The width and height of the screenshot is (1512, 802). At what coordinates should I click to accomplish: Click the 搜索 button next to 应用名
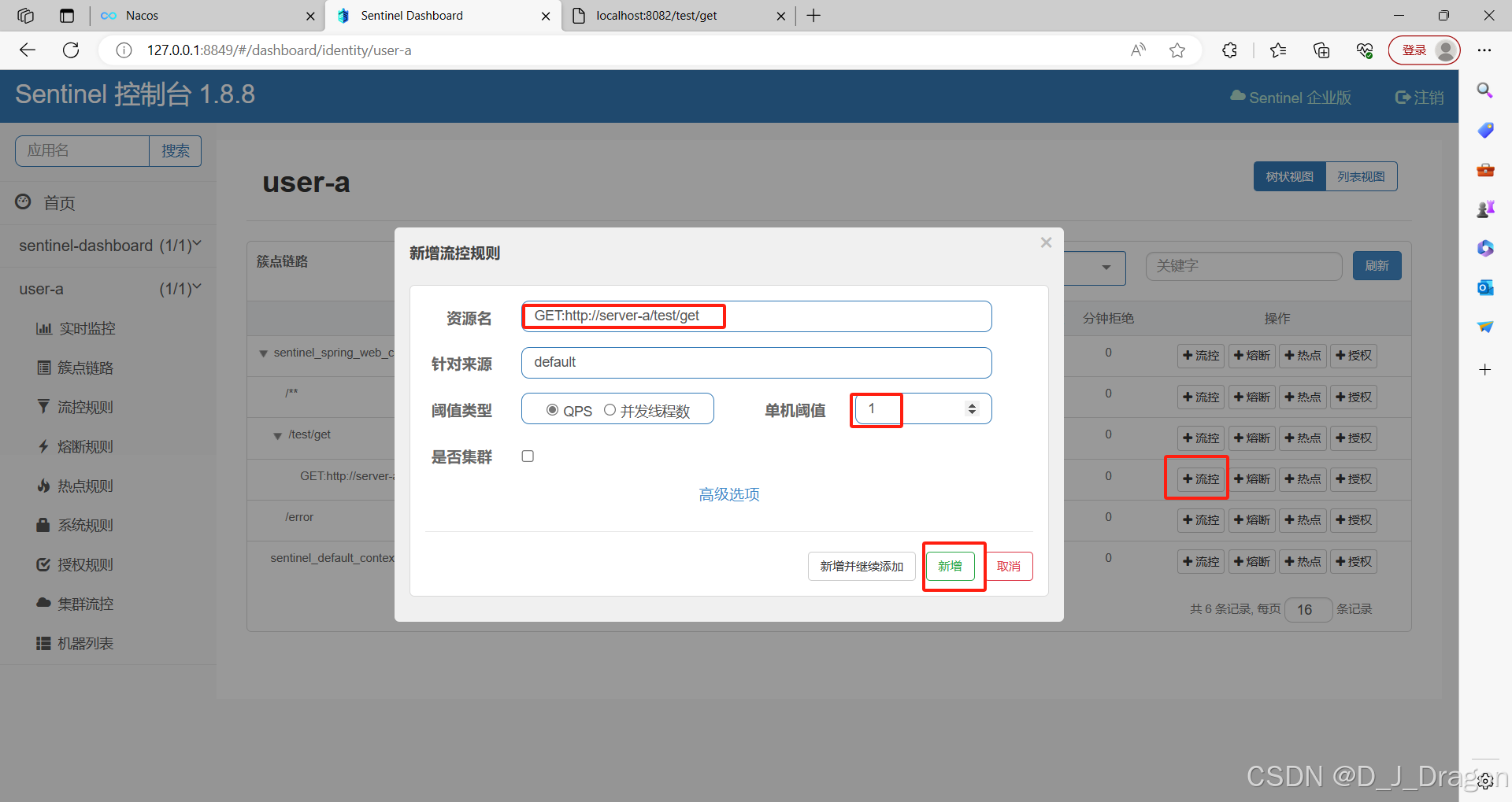[x=176, y=150]
